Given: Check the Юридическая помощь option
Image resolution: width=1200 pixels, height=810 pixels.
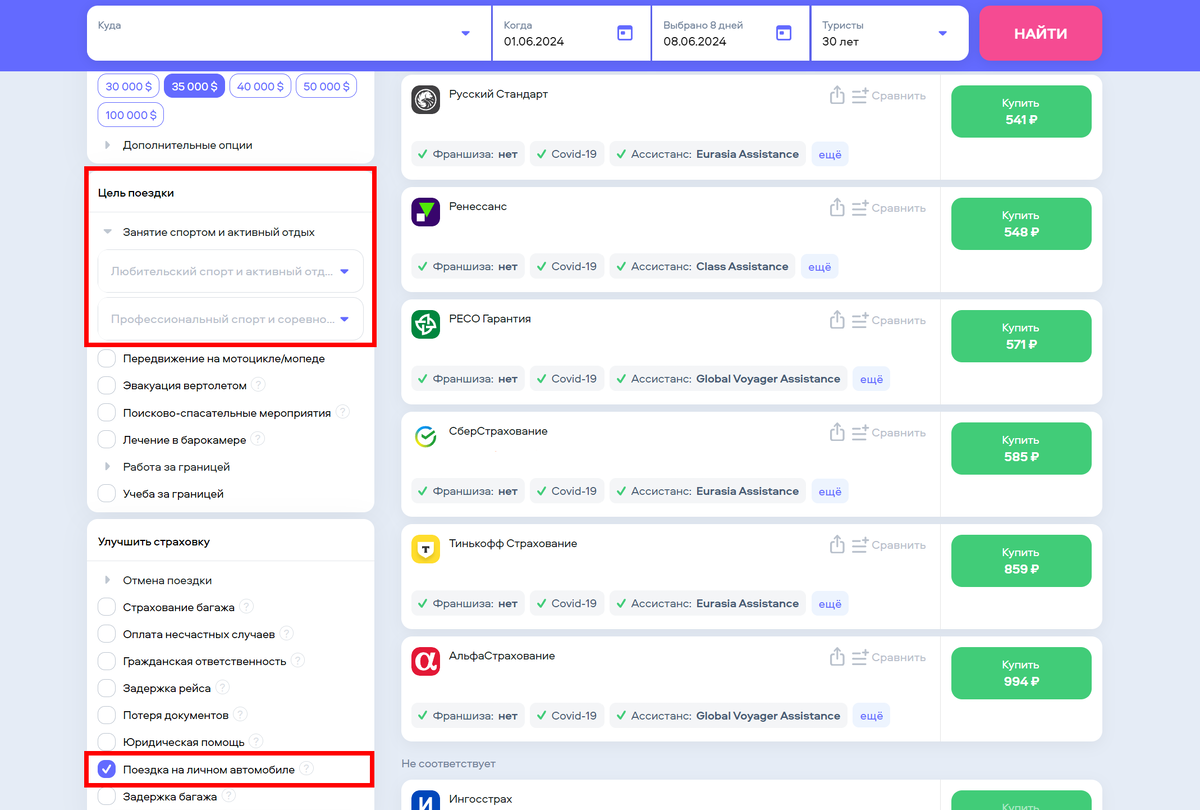Looking at the screenshot, I should [x=107, y=742].
